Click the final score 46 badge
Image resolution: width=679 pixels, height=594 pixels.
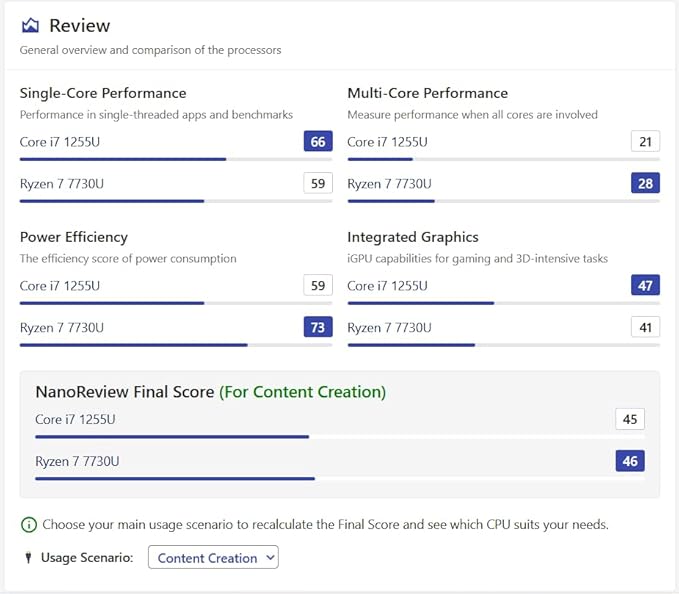[630, 461]
